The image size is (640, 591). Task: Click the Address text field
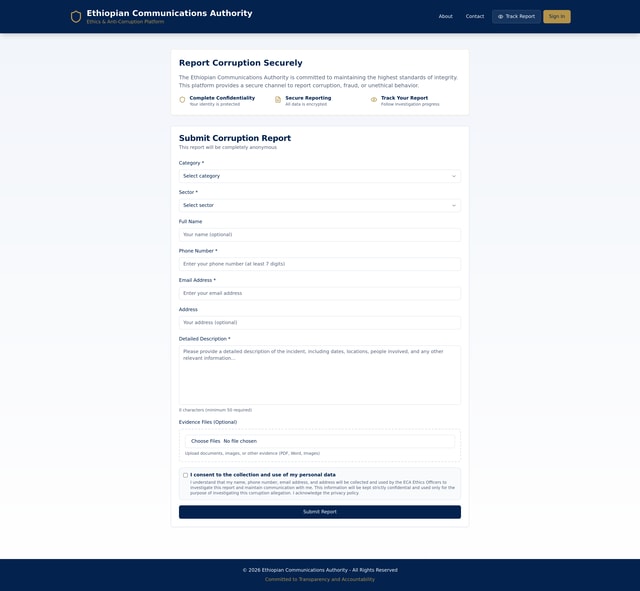pyautogui.click(x=319, y=323)
